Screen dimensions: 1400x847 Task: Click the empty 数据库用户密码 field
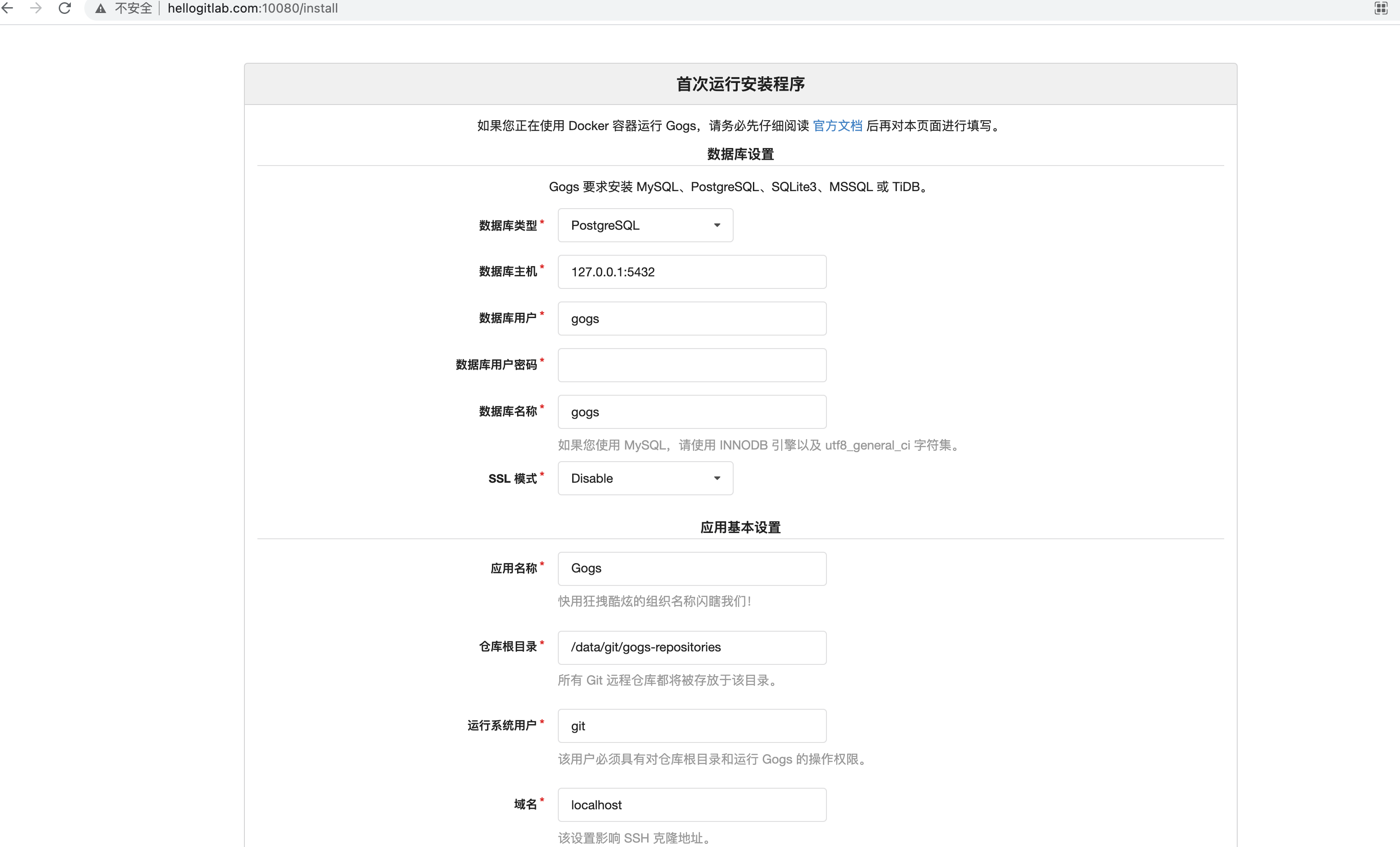pyautogui.click(x=692, y=365)
